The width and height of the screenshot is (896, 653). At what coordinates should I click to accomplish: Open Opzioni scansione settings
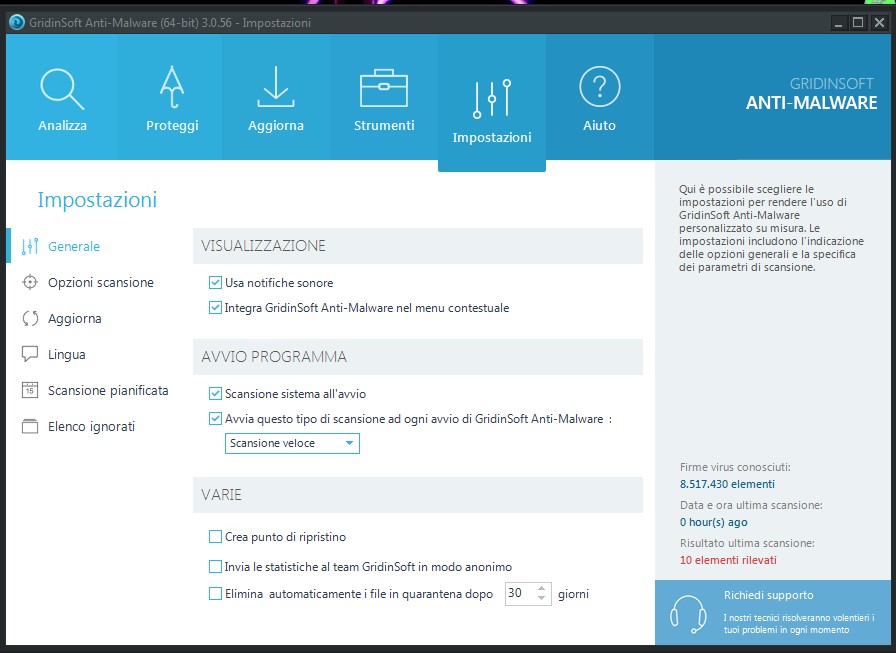pyautogui.click(x=101, y=282)
